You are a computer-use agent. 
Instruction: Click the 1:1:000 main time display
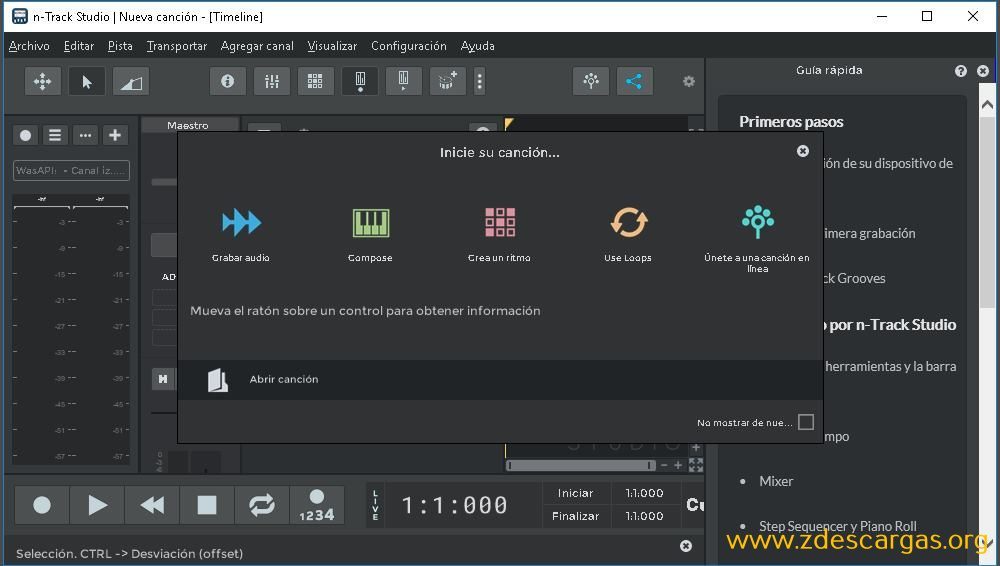(x=454, y=505)
